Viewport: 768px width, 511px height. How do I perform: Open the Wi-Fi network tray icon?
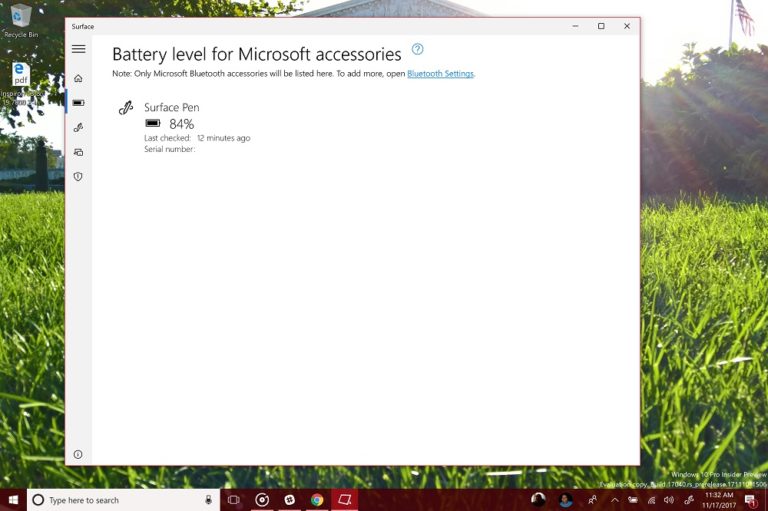(651, 500)
